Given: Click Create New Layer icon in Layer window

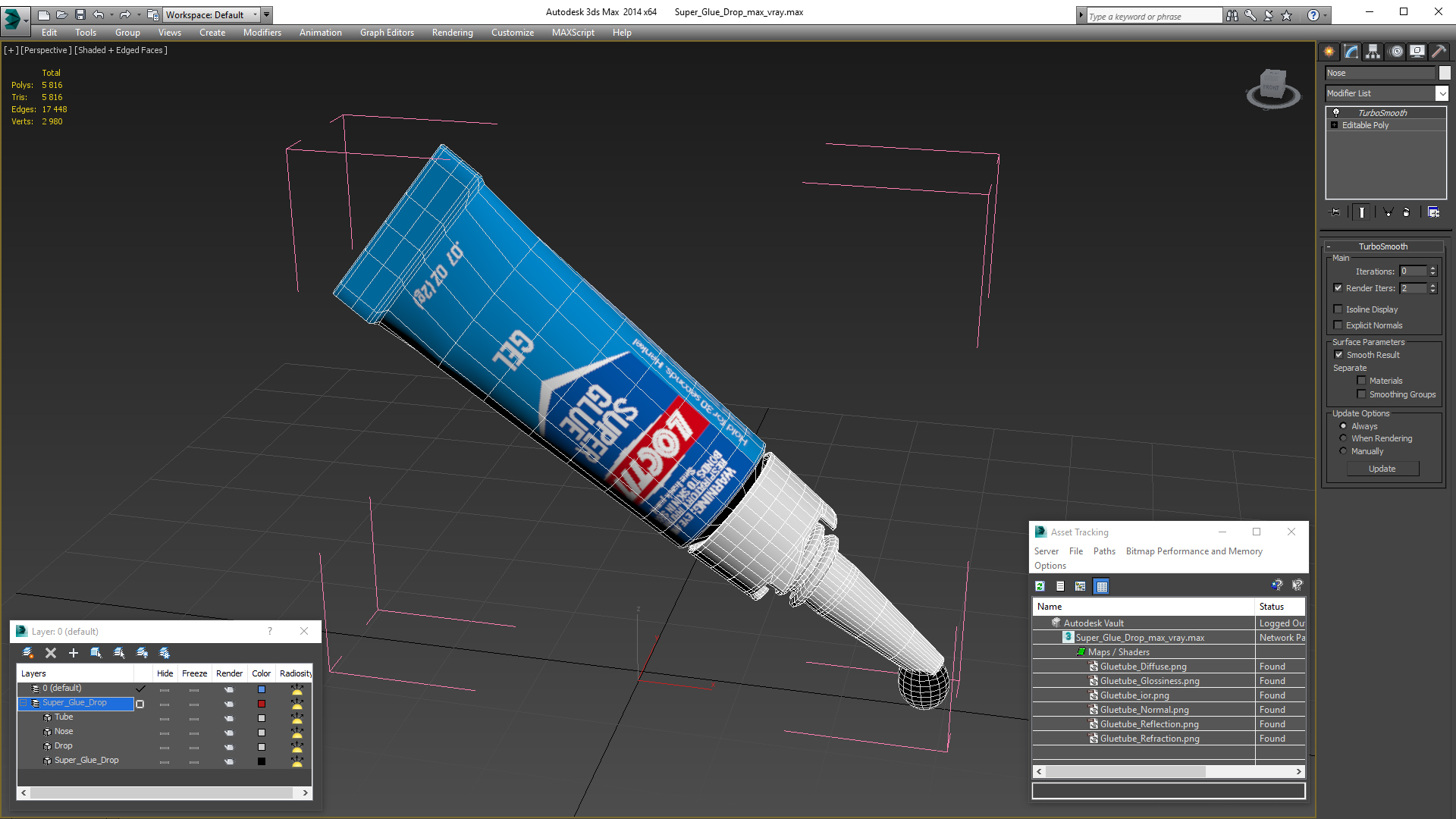Looking at the screenshot, I should pyautogui.click(x=28, y=653).
